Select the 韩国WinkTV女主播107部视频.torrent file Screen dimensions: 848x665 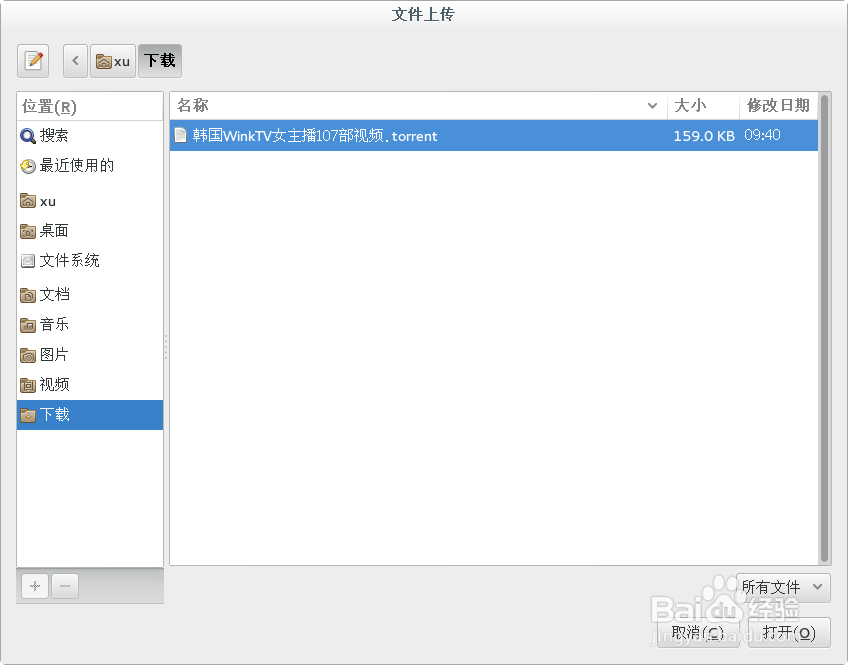[493, 135]
